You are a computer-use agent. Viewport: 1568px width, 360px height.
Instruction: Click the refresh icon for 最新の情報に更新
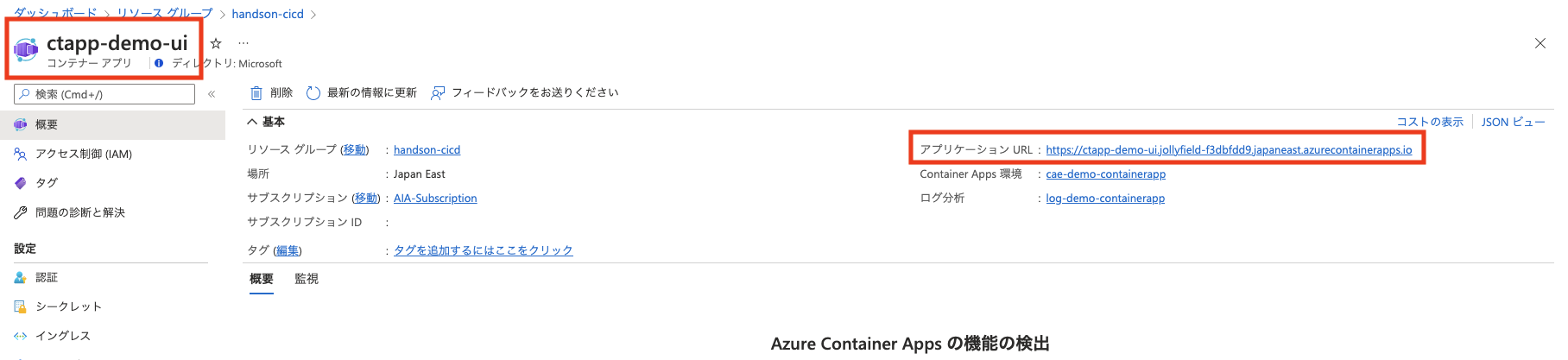tap(313, 93)
